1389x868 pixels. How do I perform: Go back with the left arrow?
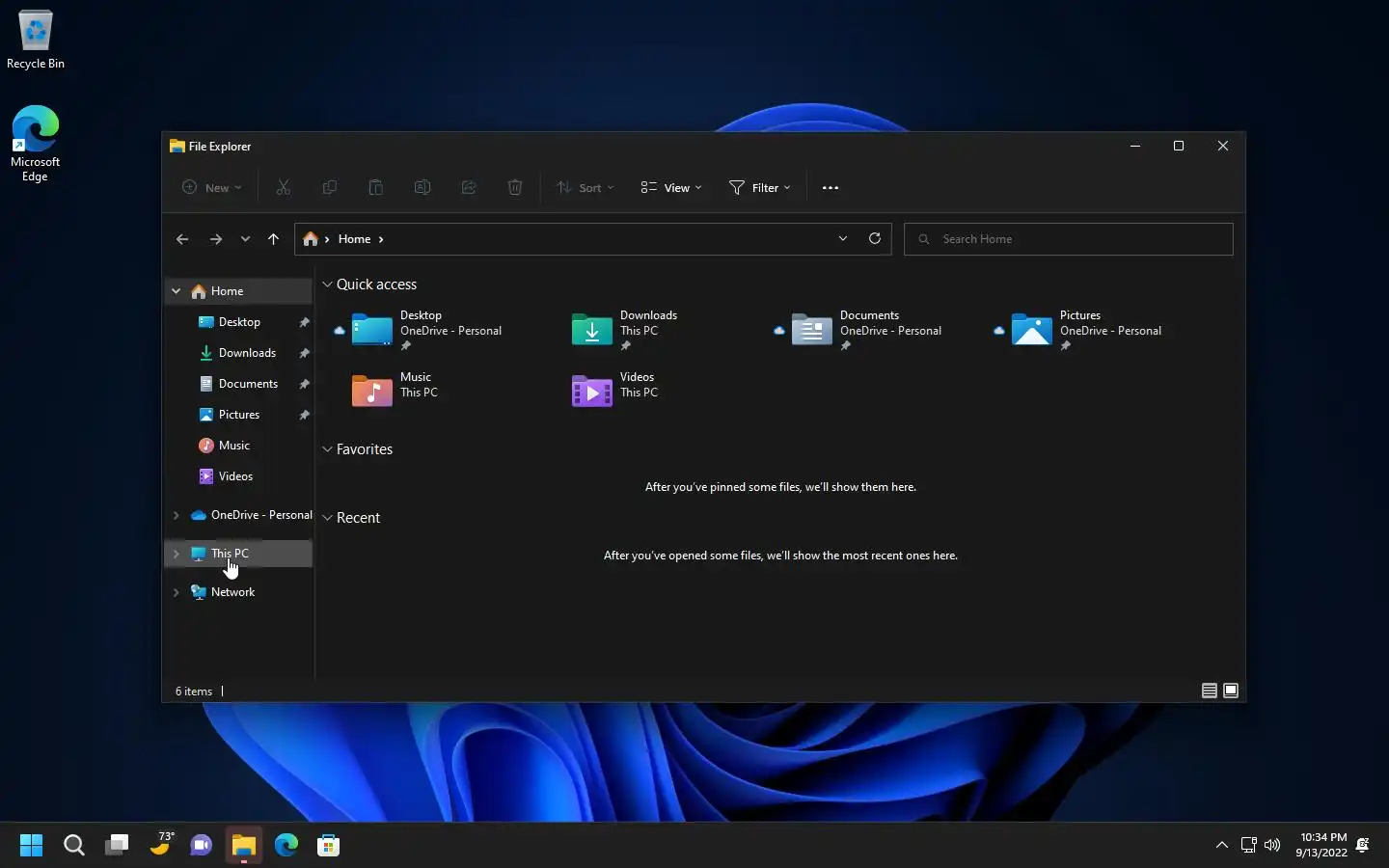click(x=182, y=239)
